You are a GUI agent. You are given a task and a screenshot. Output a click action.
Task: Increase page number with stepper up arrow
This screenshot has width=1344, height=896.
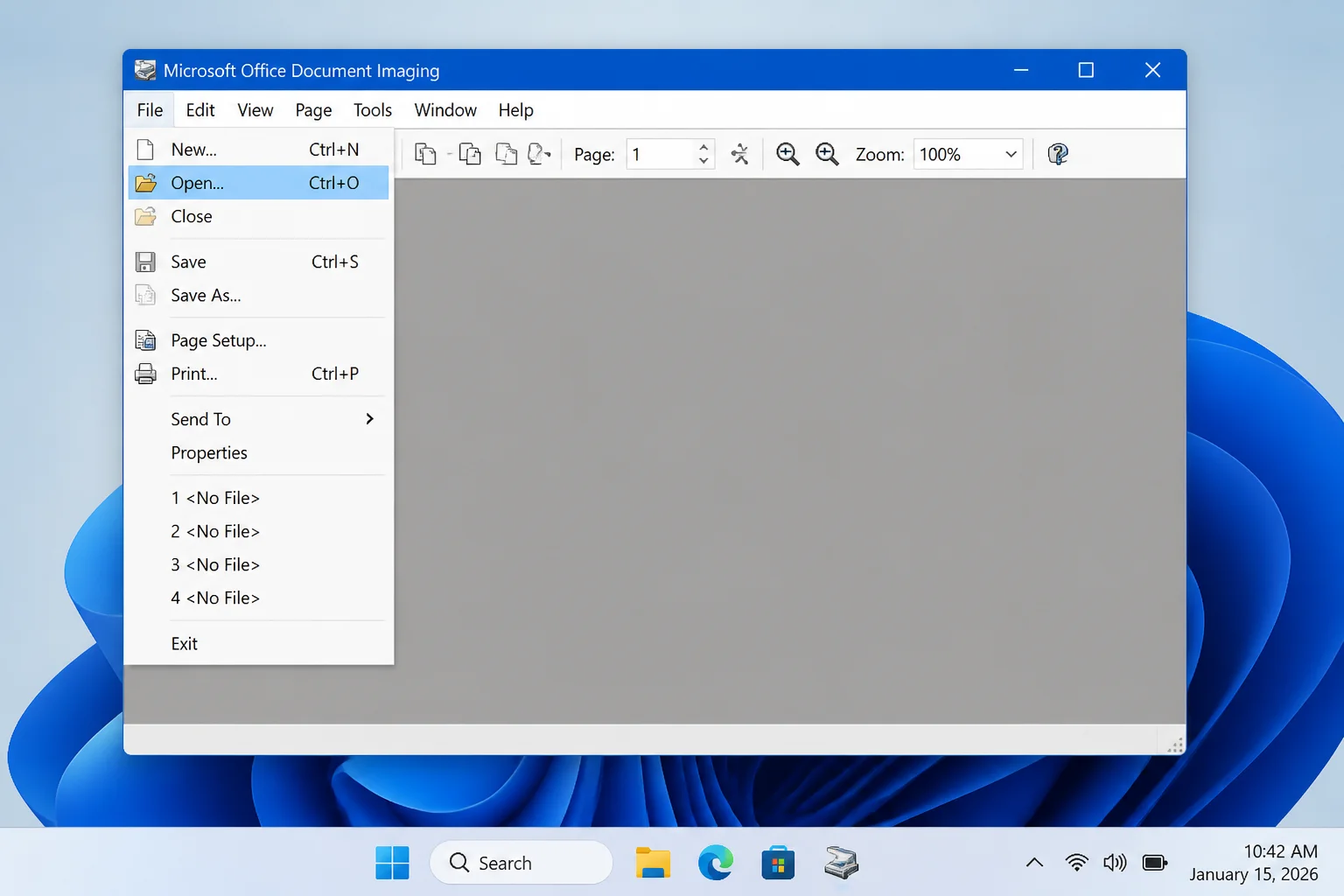[703, 147]
